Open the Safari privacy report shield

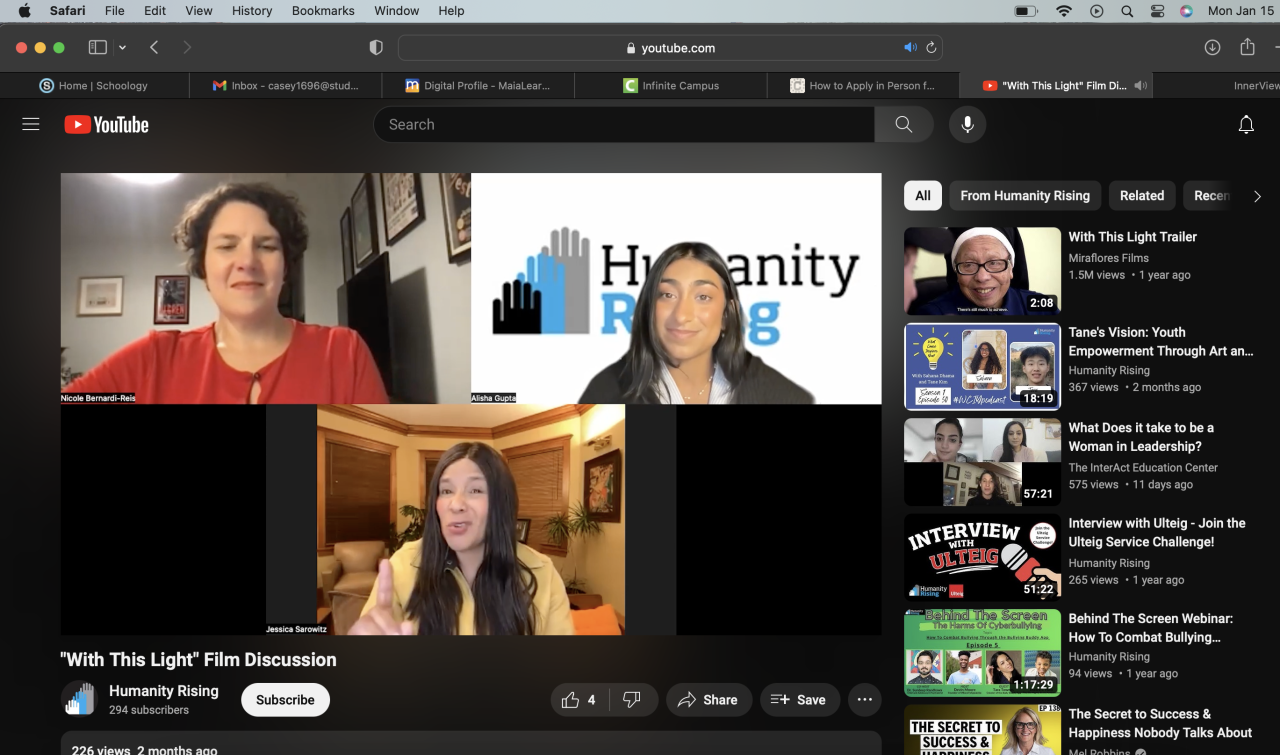tap(376, 47)
